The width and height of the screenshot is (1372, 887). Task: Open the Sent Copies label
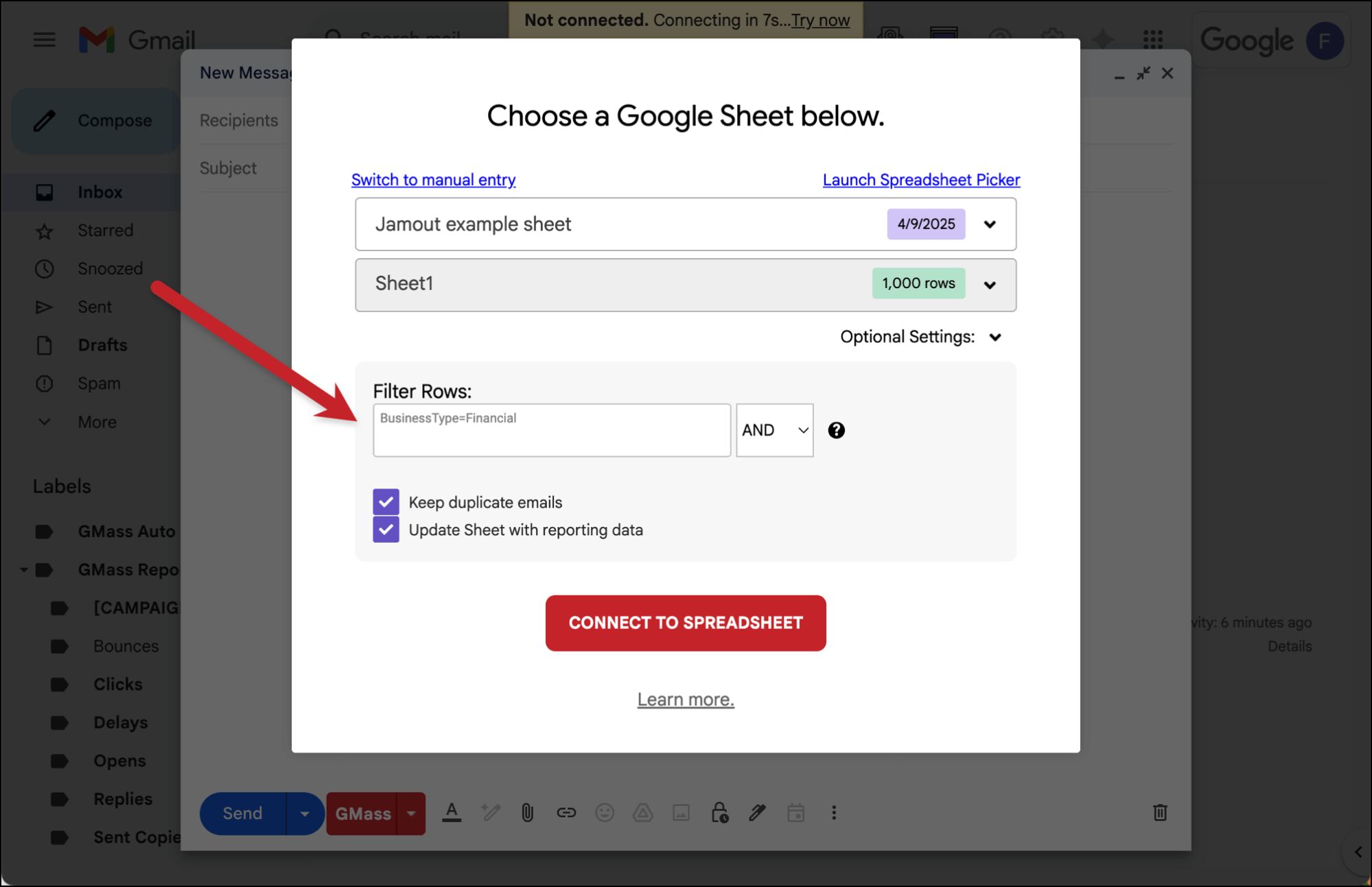(x=137, y=838)
